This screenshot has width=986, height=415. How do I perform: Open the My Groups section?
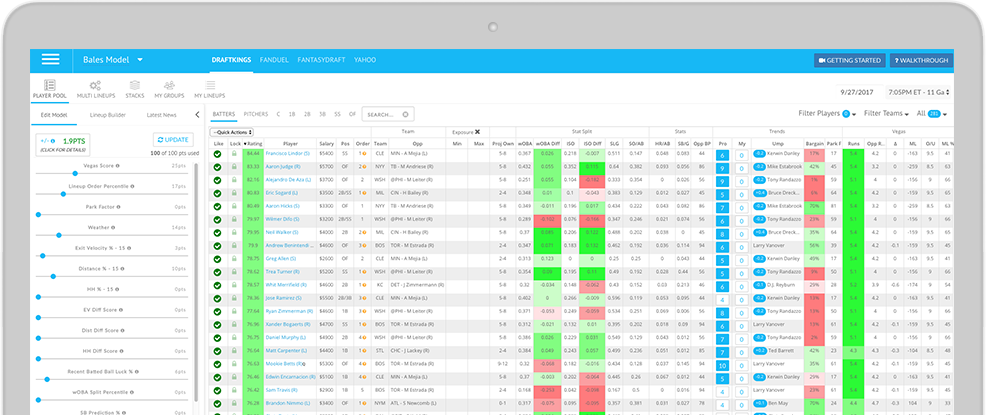(169, 89)
